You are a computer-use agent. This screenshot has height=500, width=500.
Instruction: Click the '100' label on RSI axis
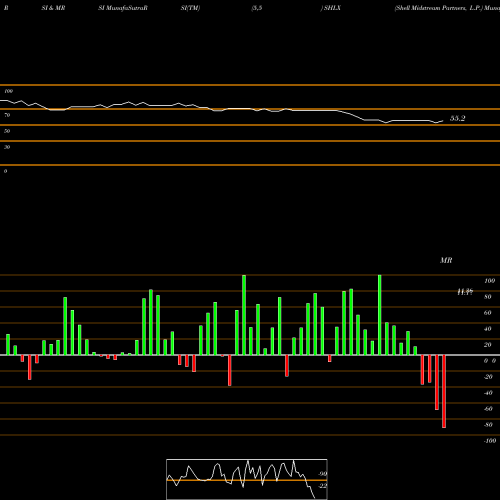pyautogui.click(x=9, y=91)
